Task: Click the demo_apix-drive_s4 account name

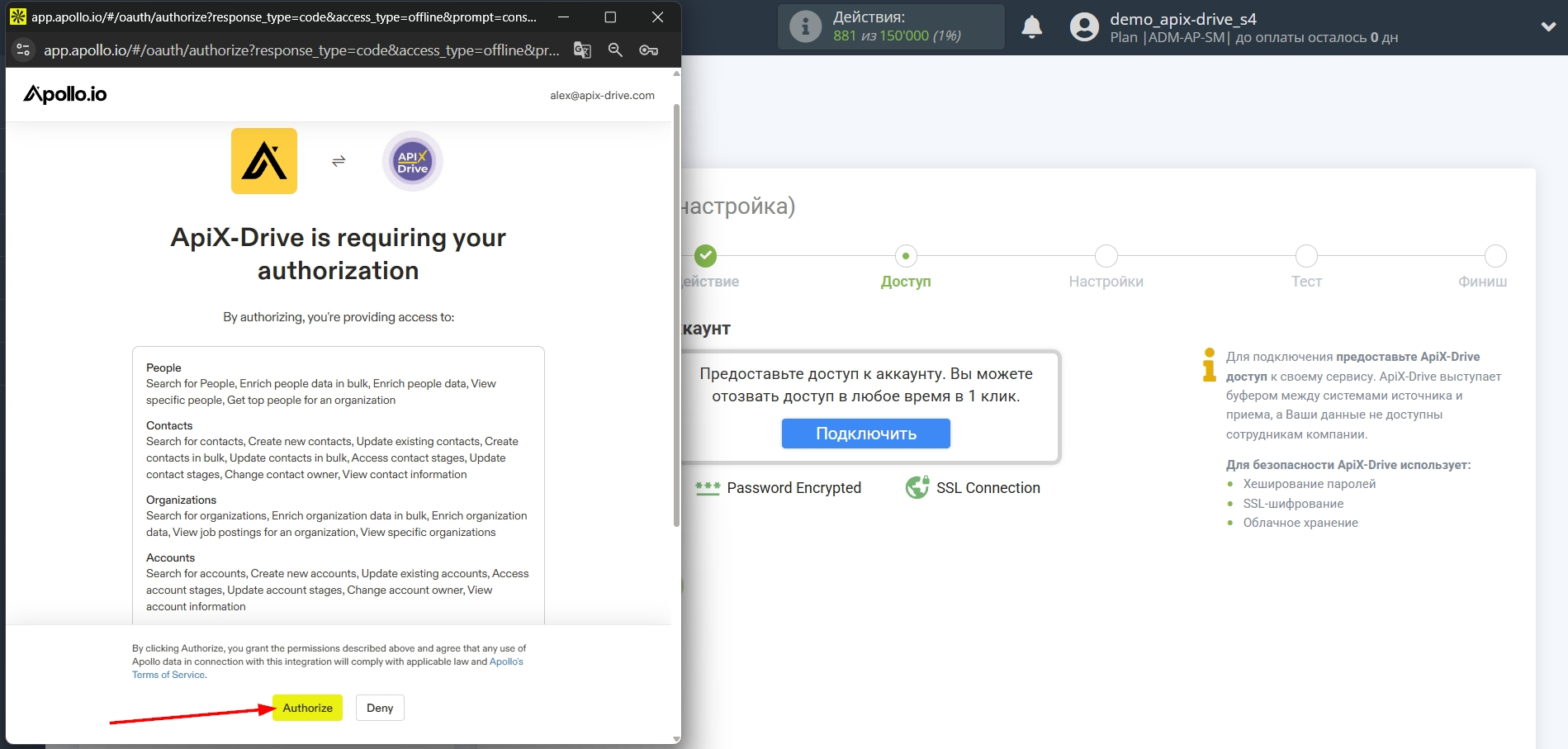Action: [x=1183, y=19]
